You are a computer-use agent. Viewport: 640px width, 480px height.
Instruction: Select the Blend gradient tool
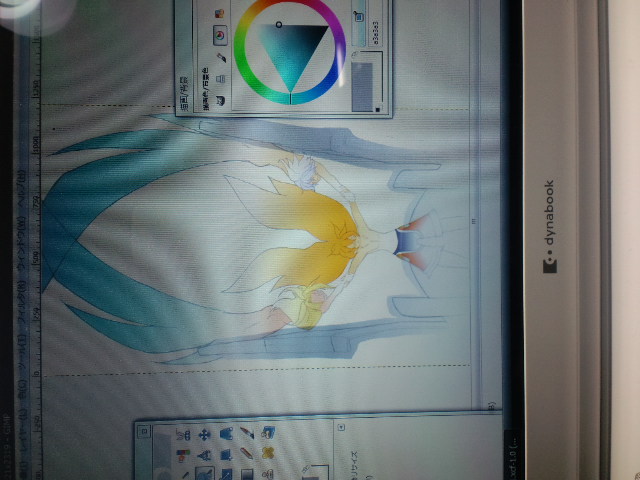click(247, 474)
